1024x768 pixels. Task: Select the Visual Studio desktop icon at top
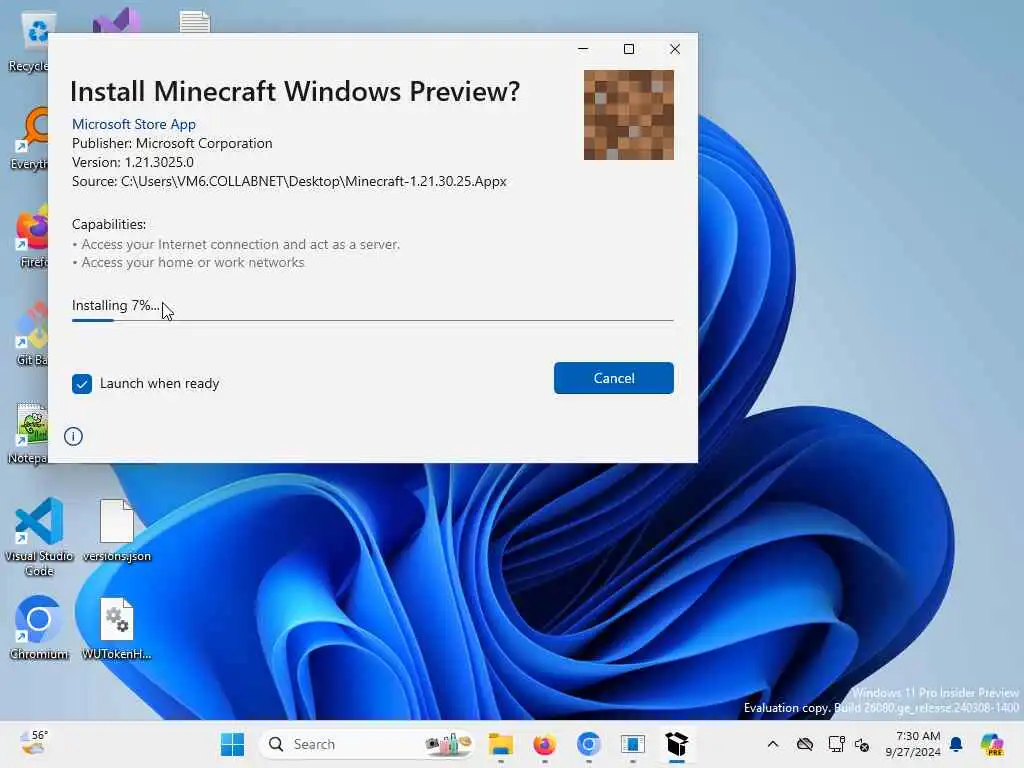[116, 21]
